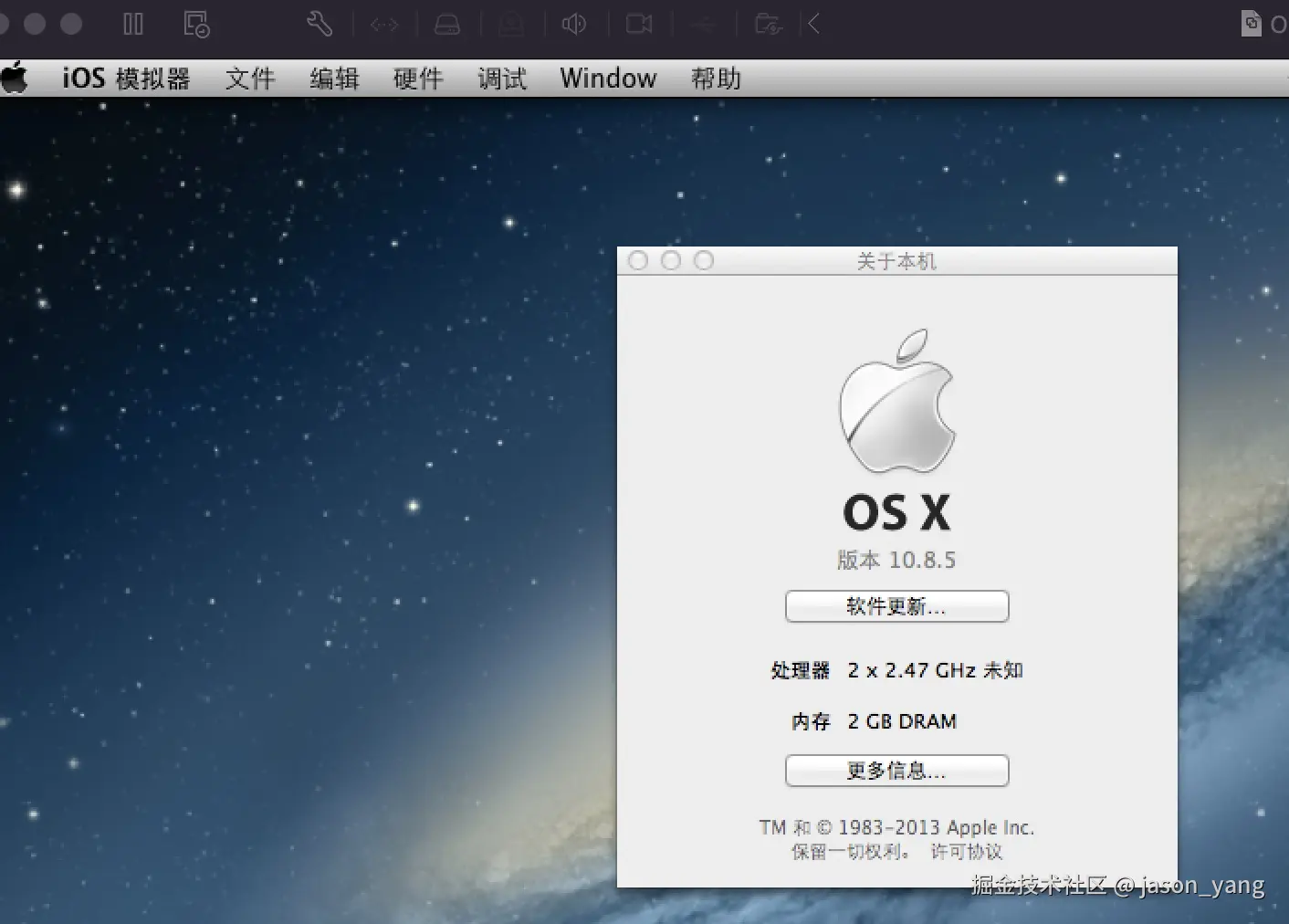Click the 2 GB DRAM memory value
This screenshot has width=1289, height=924.
tap(902, 721)
